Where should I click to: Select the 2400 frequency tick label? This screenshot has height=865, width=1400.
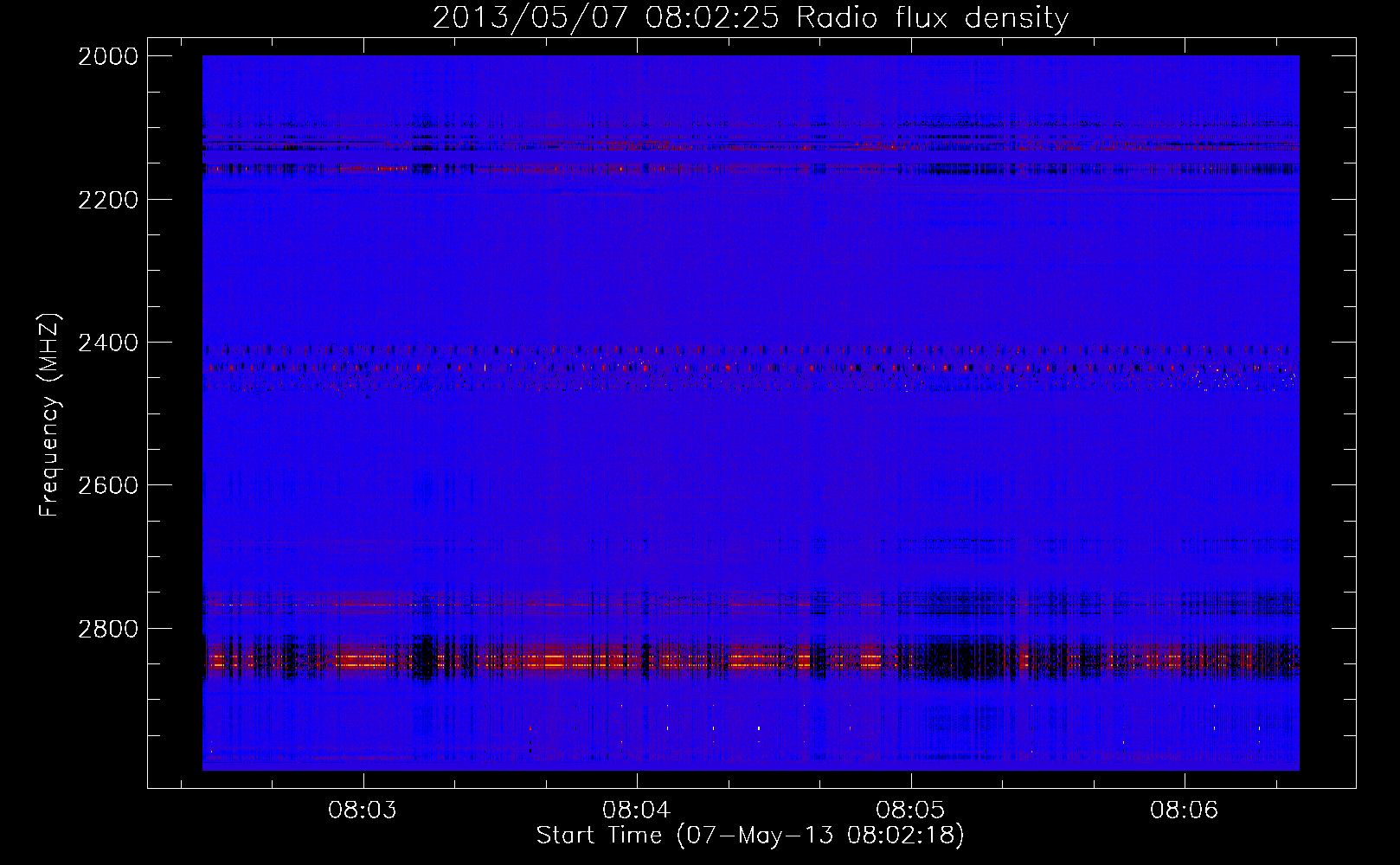point(108,343)
